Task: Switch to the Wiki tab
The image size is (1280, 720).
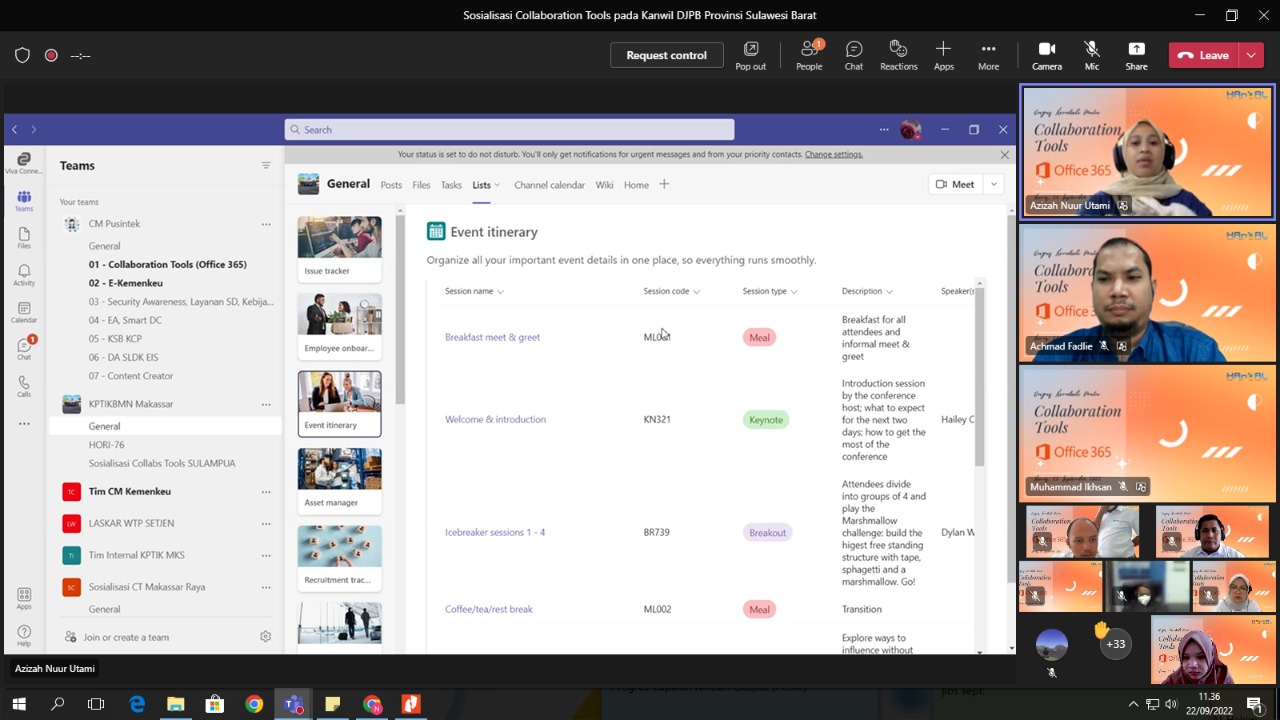Action: coord(604,185)
